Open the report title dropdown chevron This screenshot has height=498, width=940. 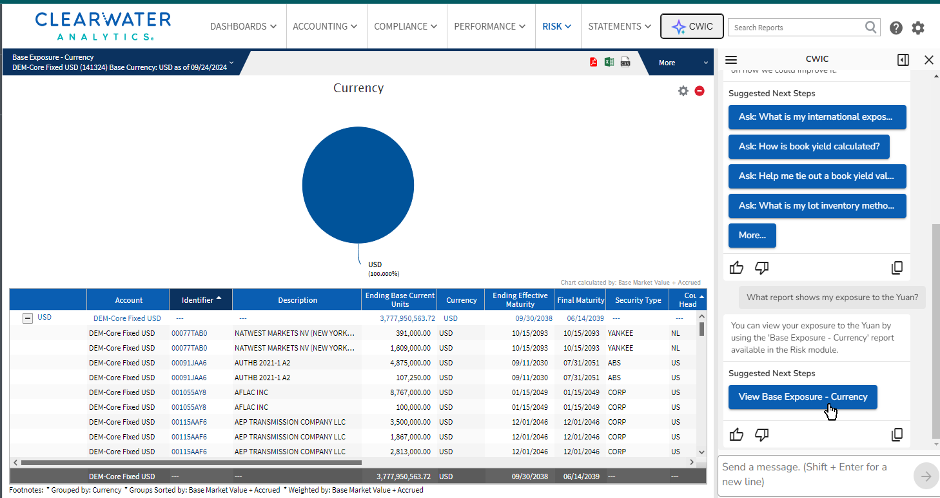(231, 63)
